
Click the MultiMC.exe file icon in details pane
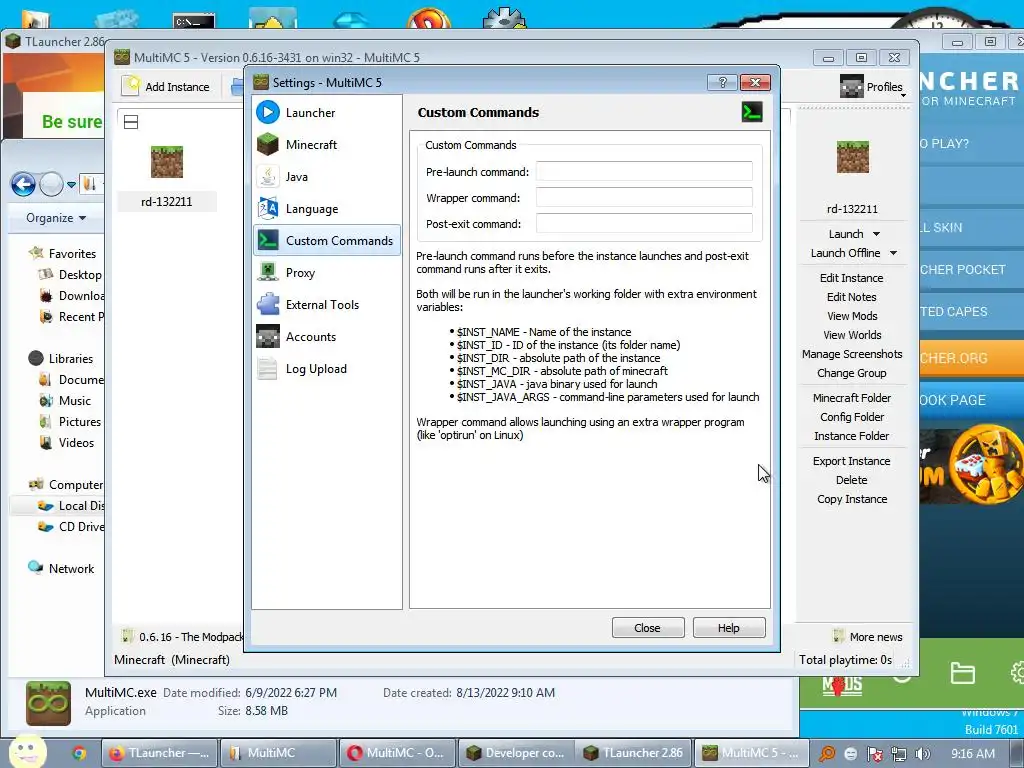(48, 703)
